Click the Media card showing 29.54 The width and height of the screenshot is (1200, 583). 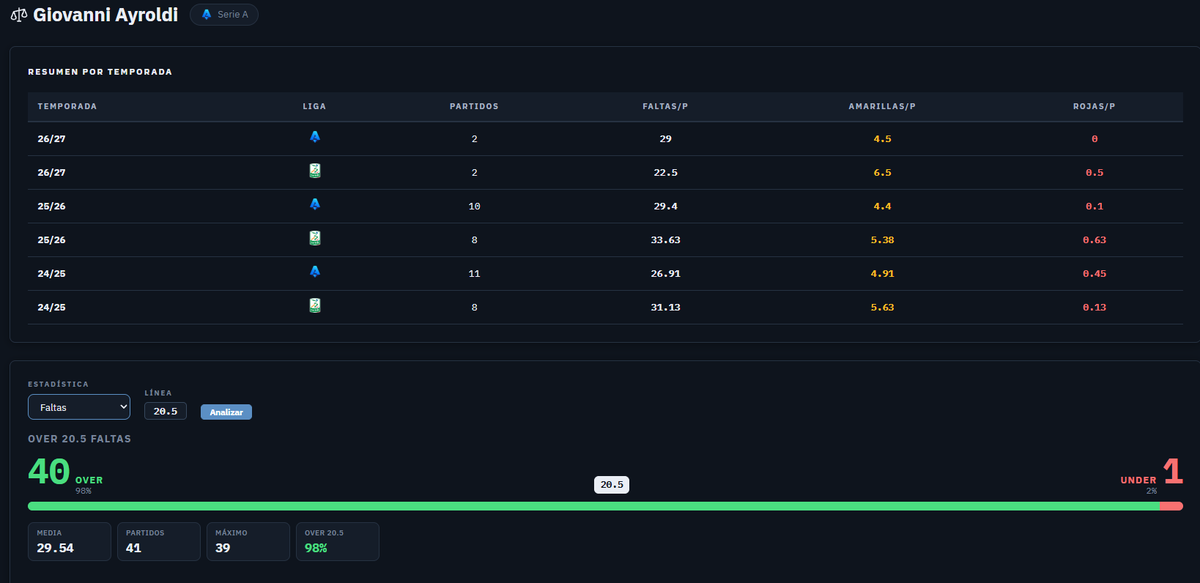click(x=70, y=542)
